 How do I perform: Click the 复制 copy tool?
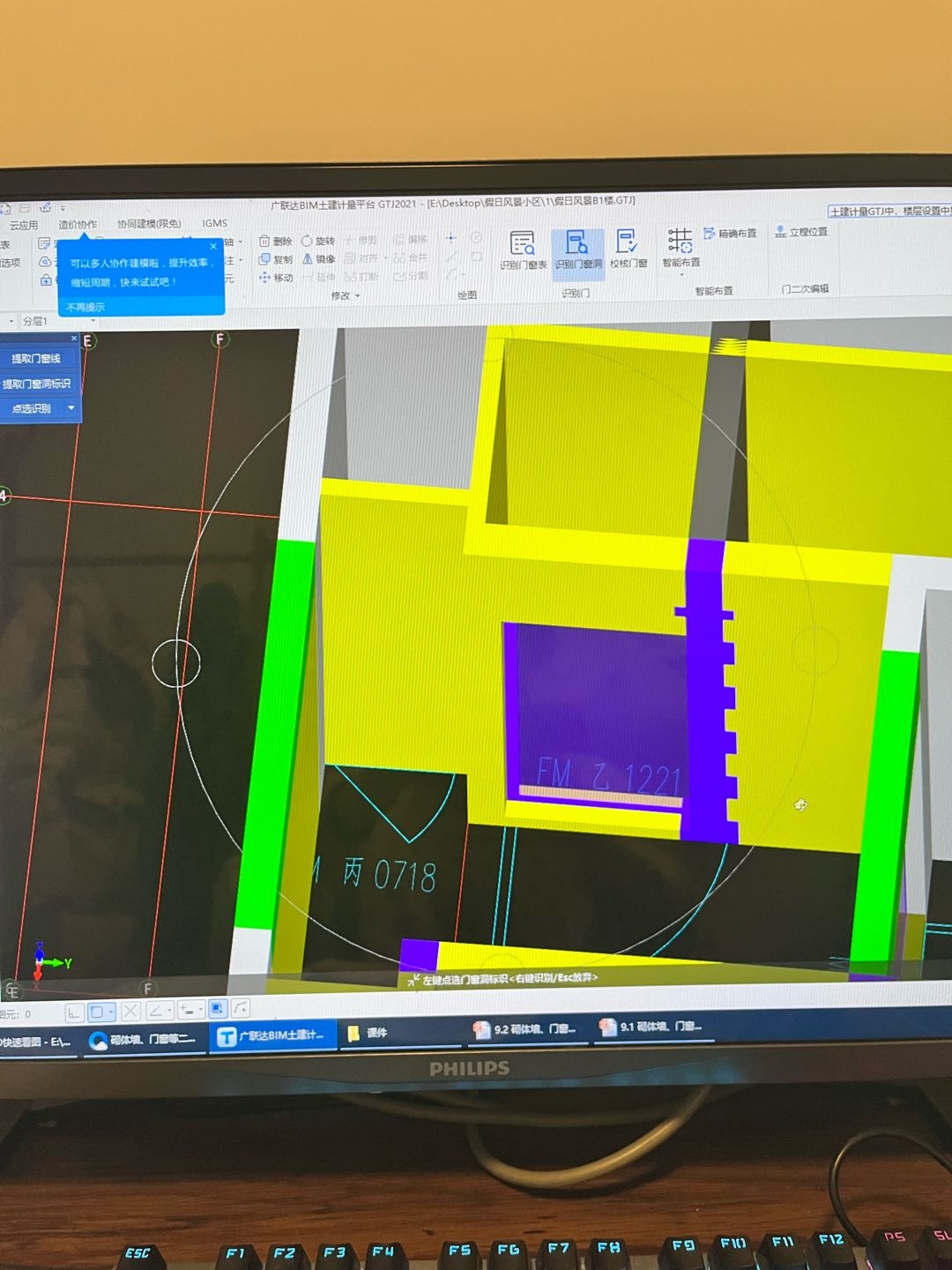point(275,259)
